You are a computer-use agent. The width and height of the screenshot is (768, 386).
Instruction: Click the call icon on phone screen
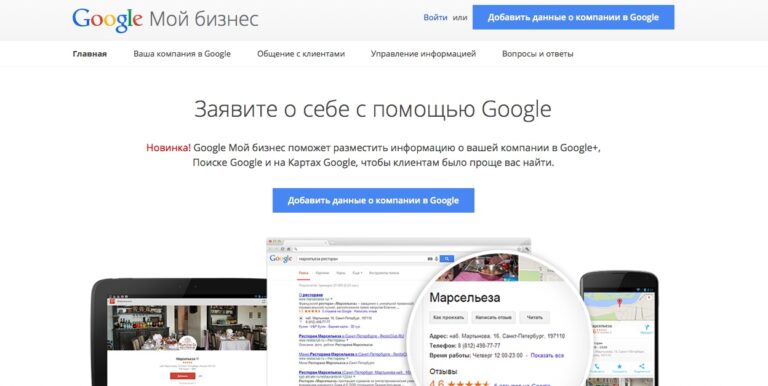tap(597, 367)
